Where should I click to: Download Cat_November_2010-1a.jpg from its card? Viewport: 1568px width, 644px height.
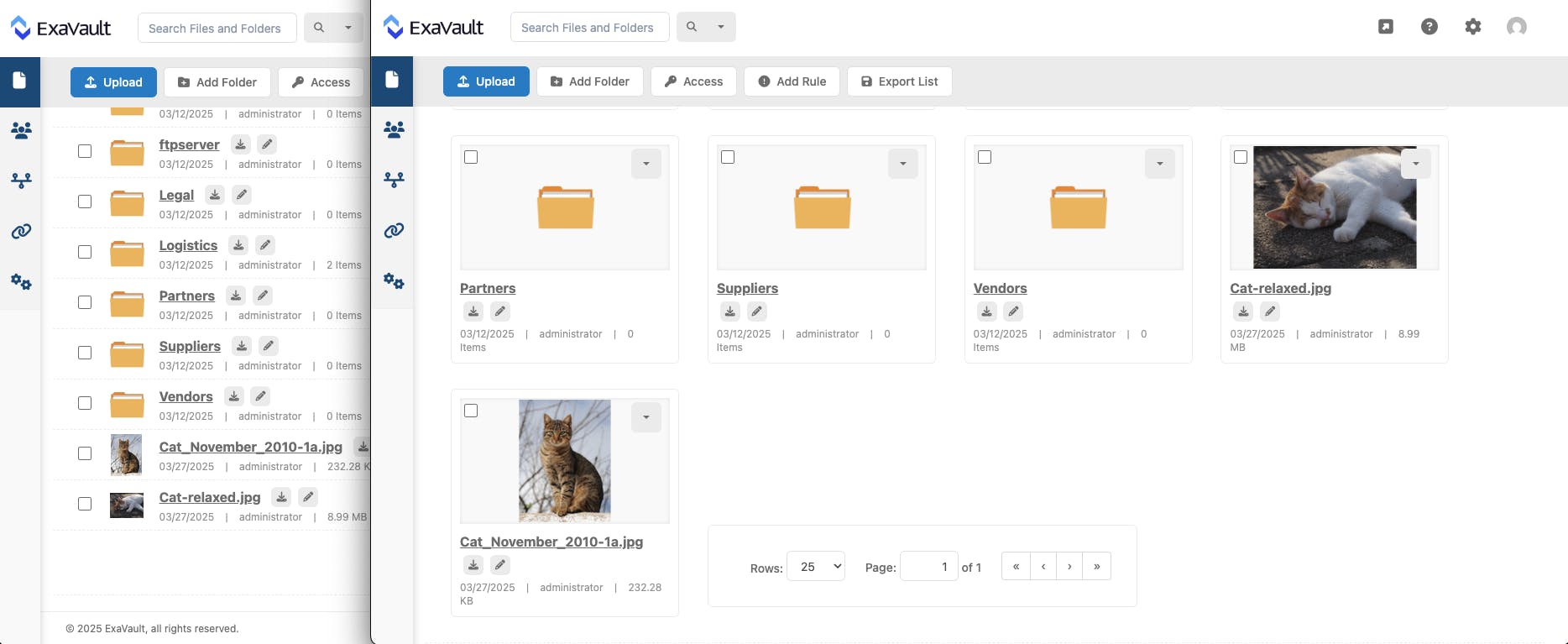(x=473, y=565)
